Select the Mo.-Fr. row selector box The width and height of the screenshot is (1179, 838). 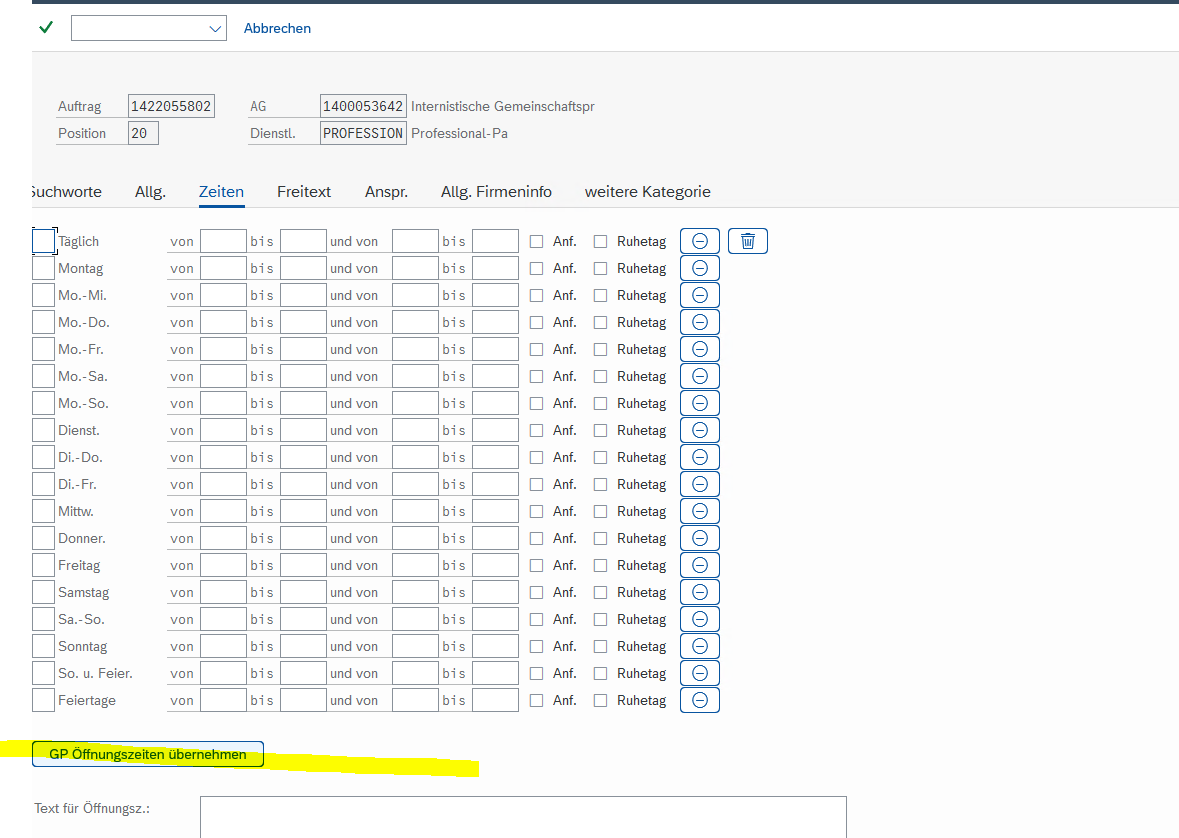(x=44, y=350)
